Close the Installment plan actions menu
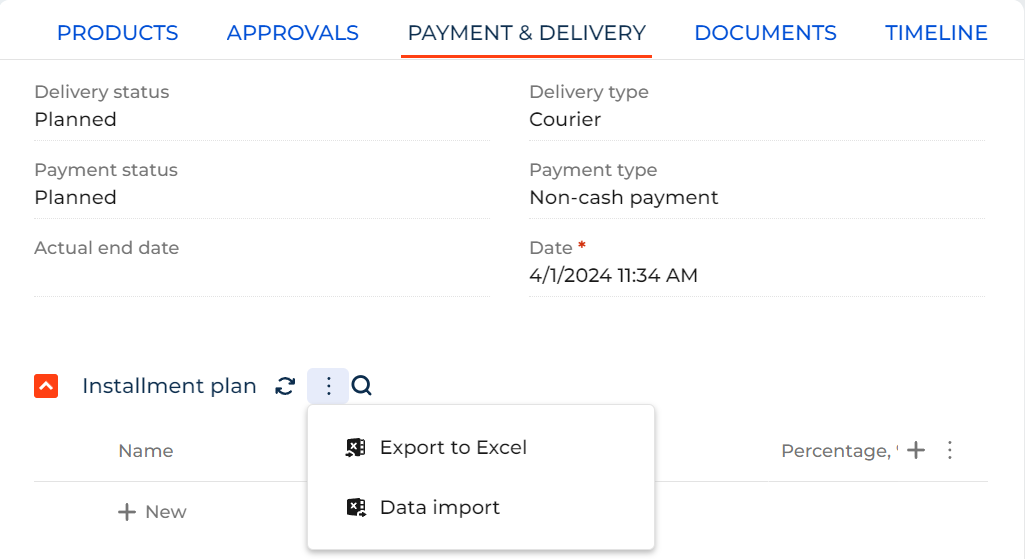The width and height of the screenshot is (1025, 559). tap(328, 386)
